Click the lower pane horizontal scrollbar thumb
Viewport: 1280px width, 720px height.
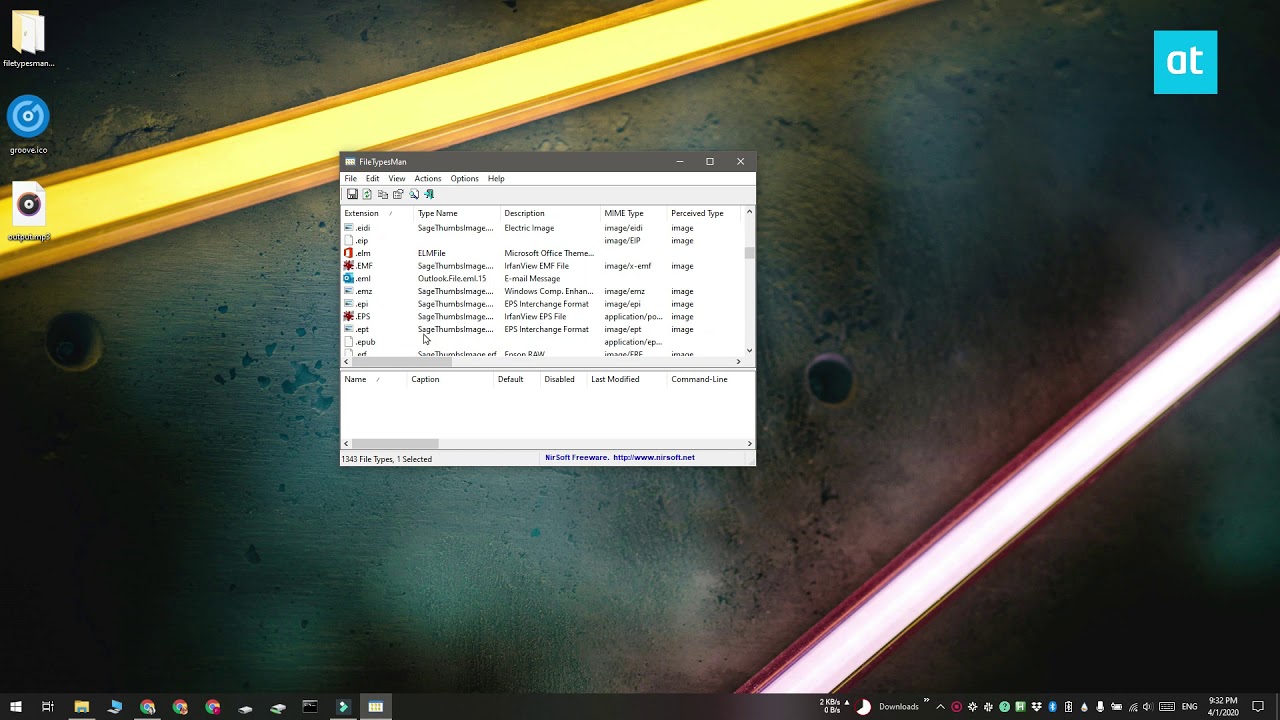click(x=395, y=443)
